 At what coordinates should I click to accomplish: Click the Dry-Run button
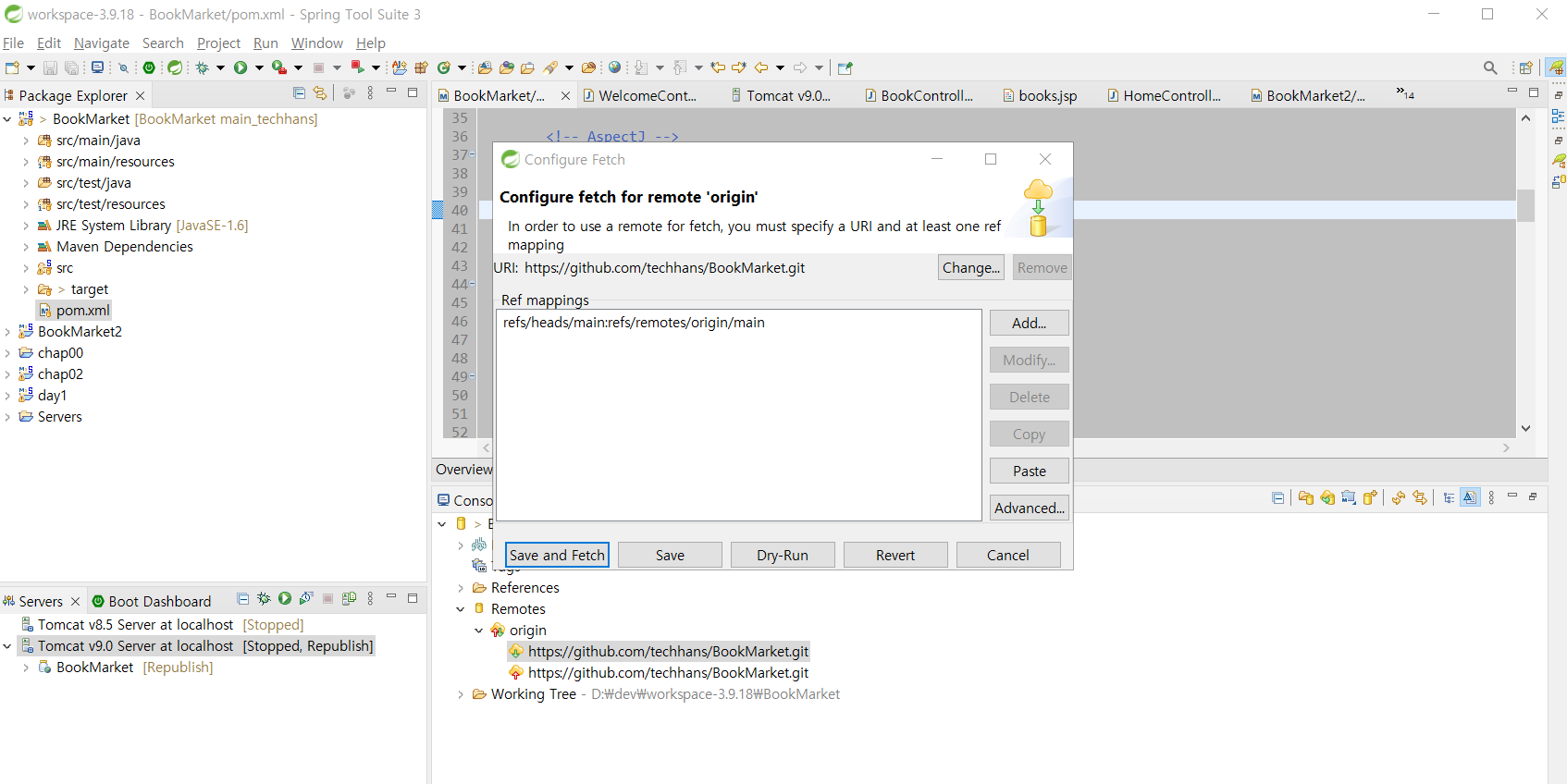click(783, 555)
